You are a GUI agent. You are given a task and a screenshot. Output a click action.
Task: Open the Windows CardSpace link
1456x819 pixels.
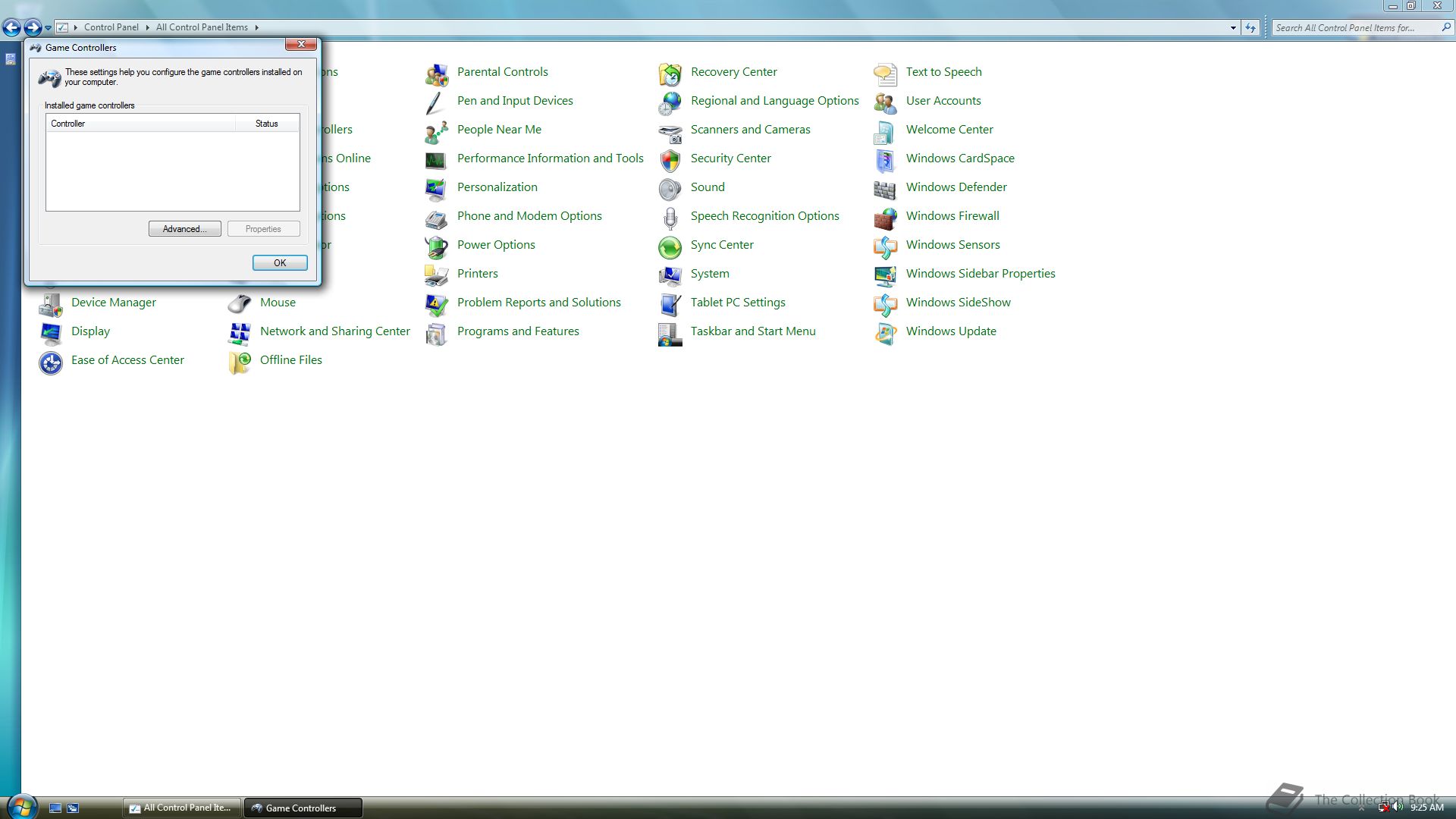pyautogui.click(x=960, y=158)
